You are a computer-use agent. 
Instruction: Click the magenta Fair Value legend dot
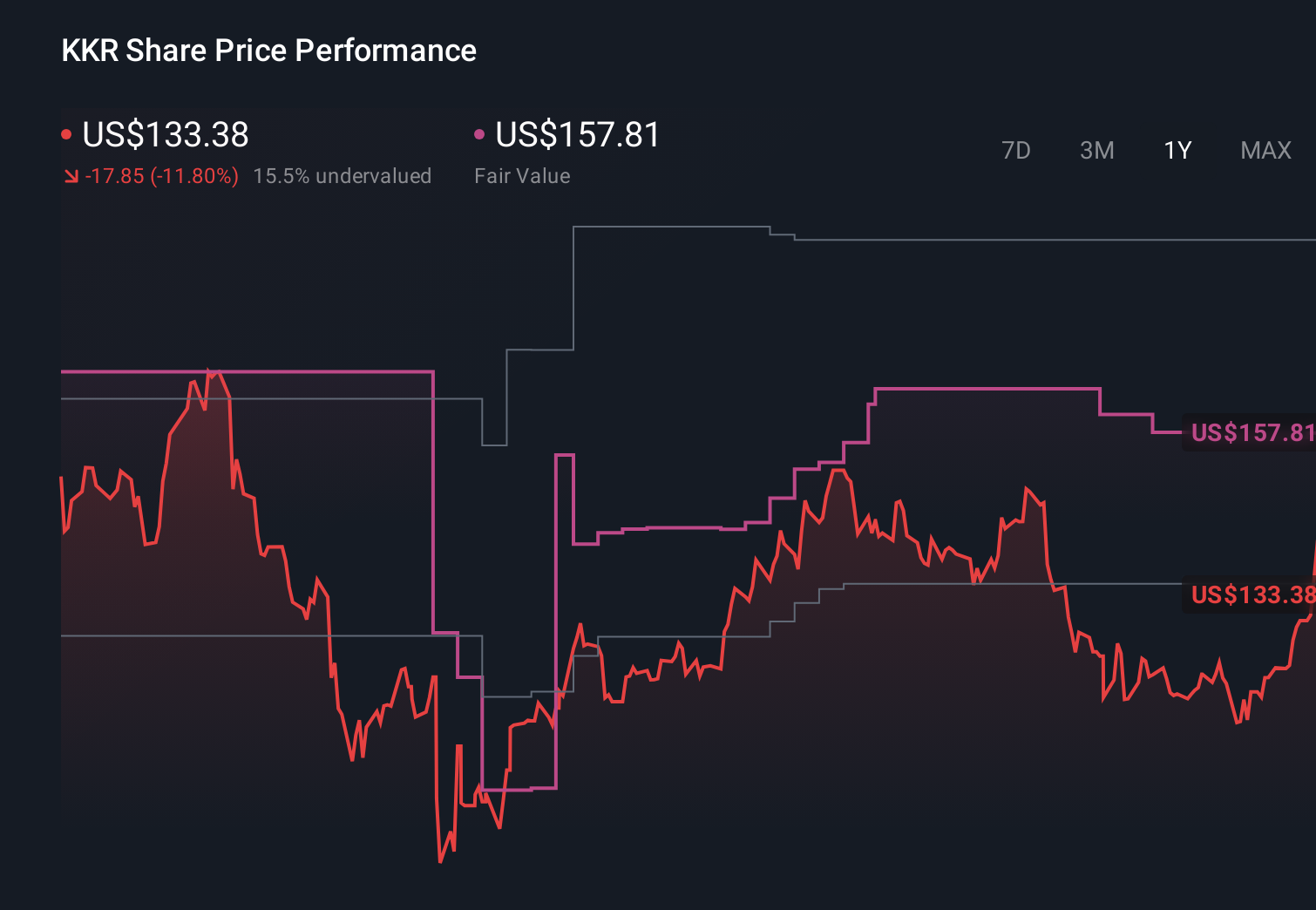click(478, 133)
